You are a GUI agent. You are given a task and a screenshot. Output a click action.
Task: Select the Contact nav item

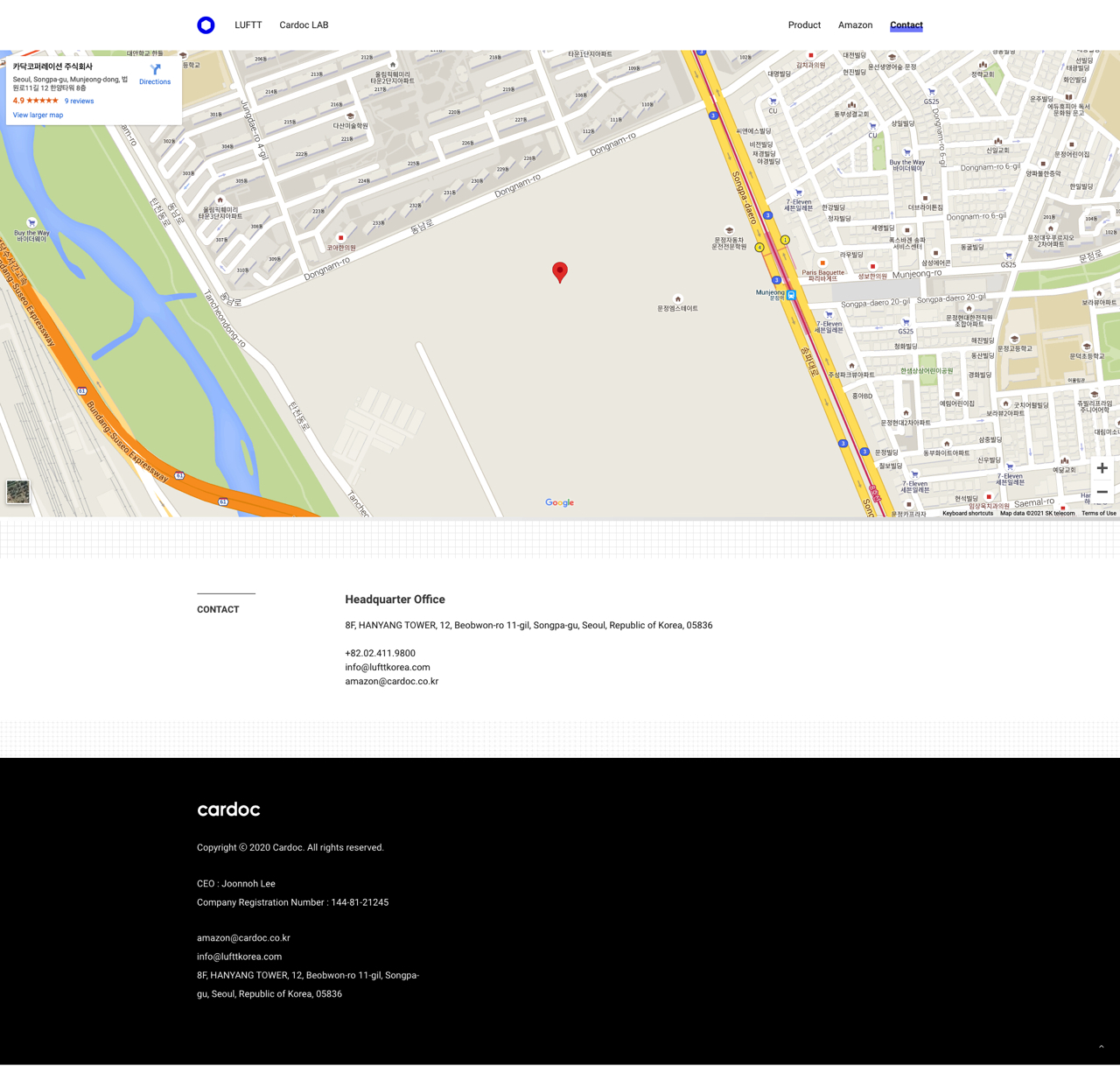(x=906, y=25)
